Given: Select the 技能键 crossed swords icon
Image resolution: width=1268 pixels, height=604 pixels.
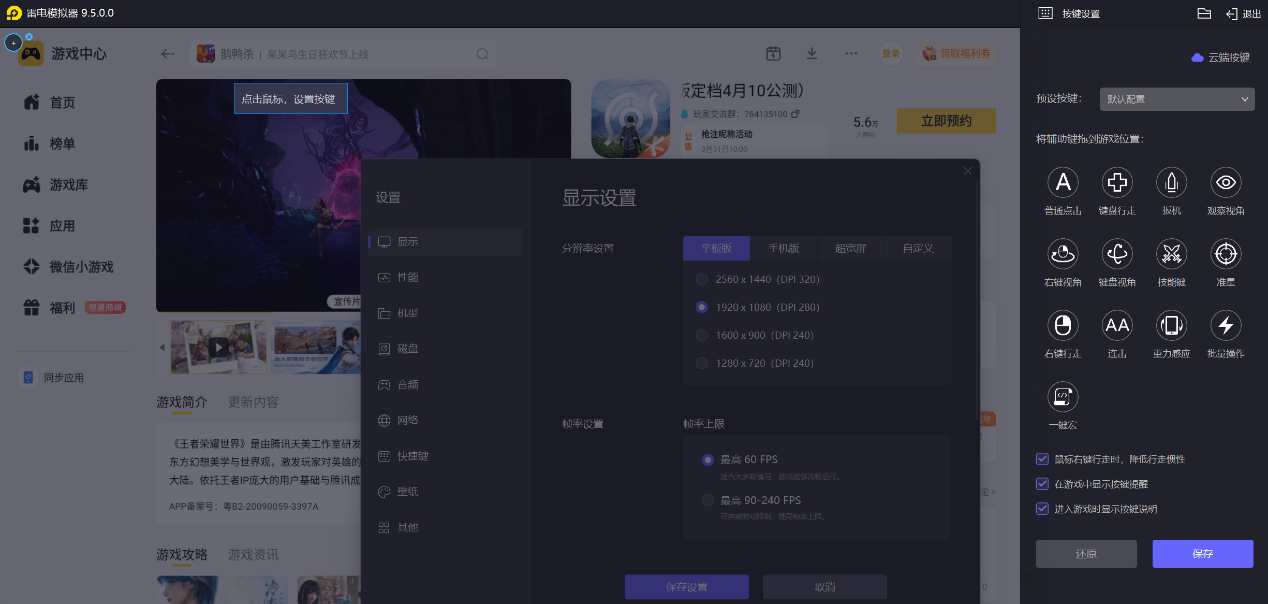Looking at the screenshot, I should [1171, 254].
